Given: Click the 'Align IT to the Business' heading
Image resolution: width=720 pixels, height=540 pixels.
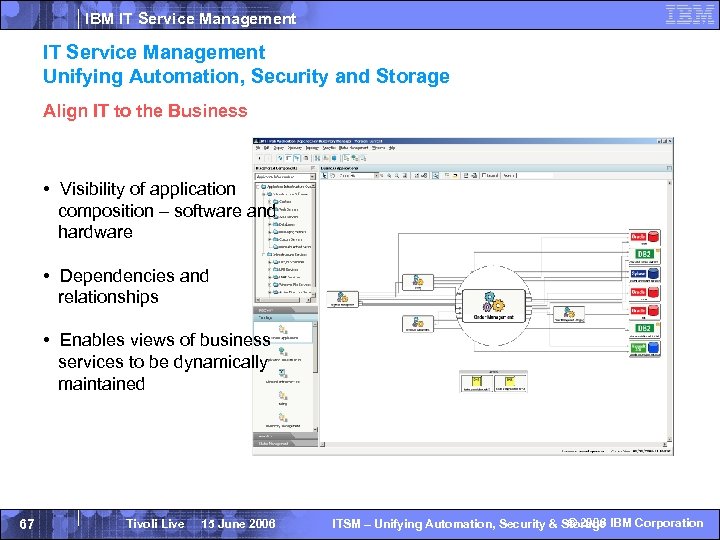Looking at the screenshot, I should pos(145,111).
